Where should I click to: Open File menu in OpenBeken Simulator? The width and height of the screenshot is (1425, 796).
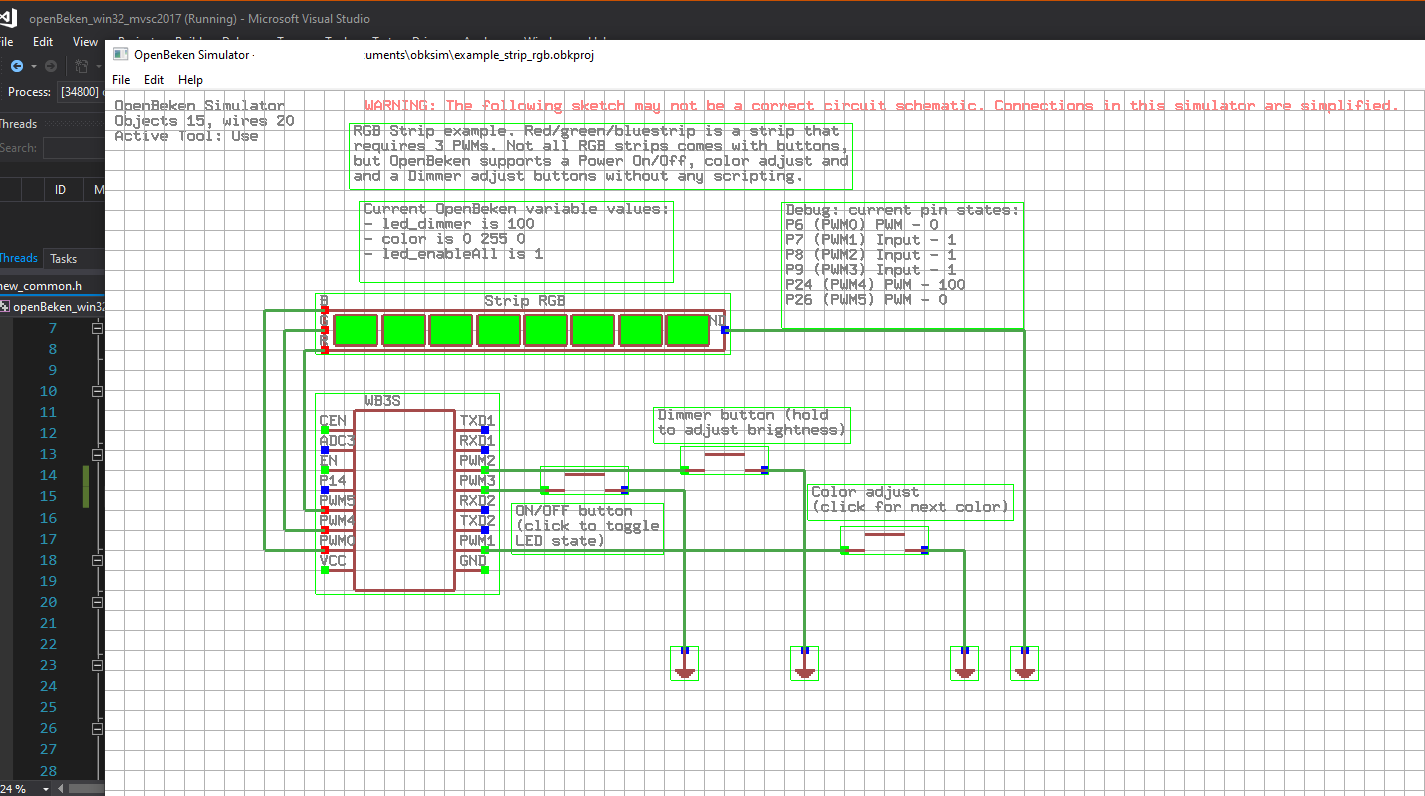[120, 80]
